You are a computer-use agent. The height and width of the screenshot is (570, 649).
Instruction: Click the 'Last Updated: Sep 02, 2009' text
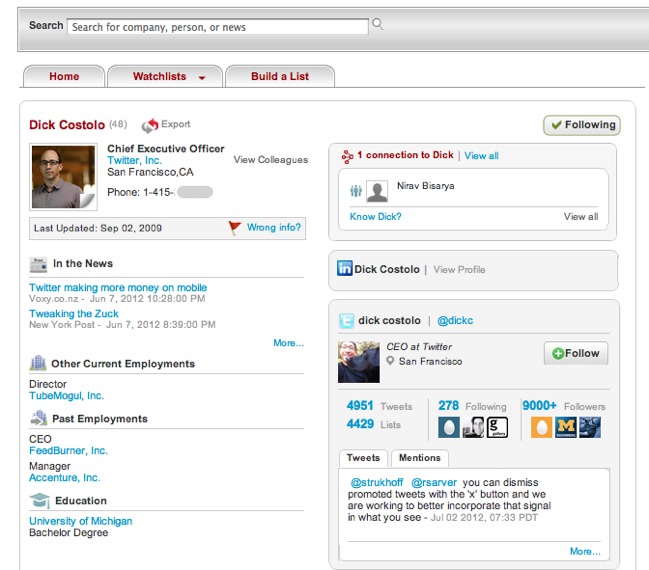[x=98, y=228]
